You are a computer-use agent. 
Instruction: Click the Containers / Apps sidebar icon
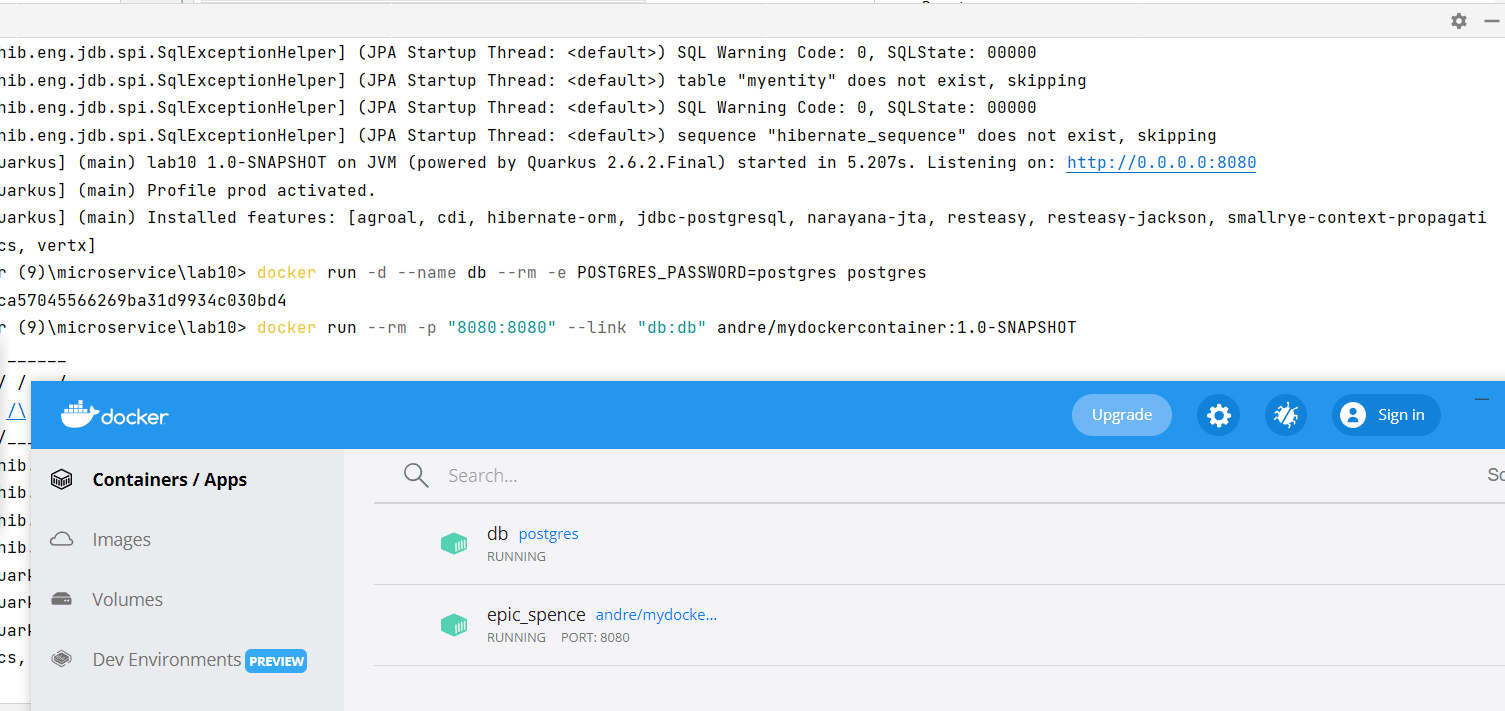tap(62, 480)
